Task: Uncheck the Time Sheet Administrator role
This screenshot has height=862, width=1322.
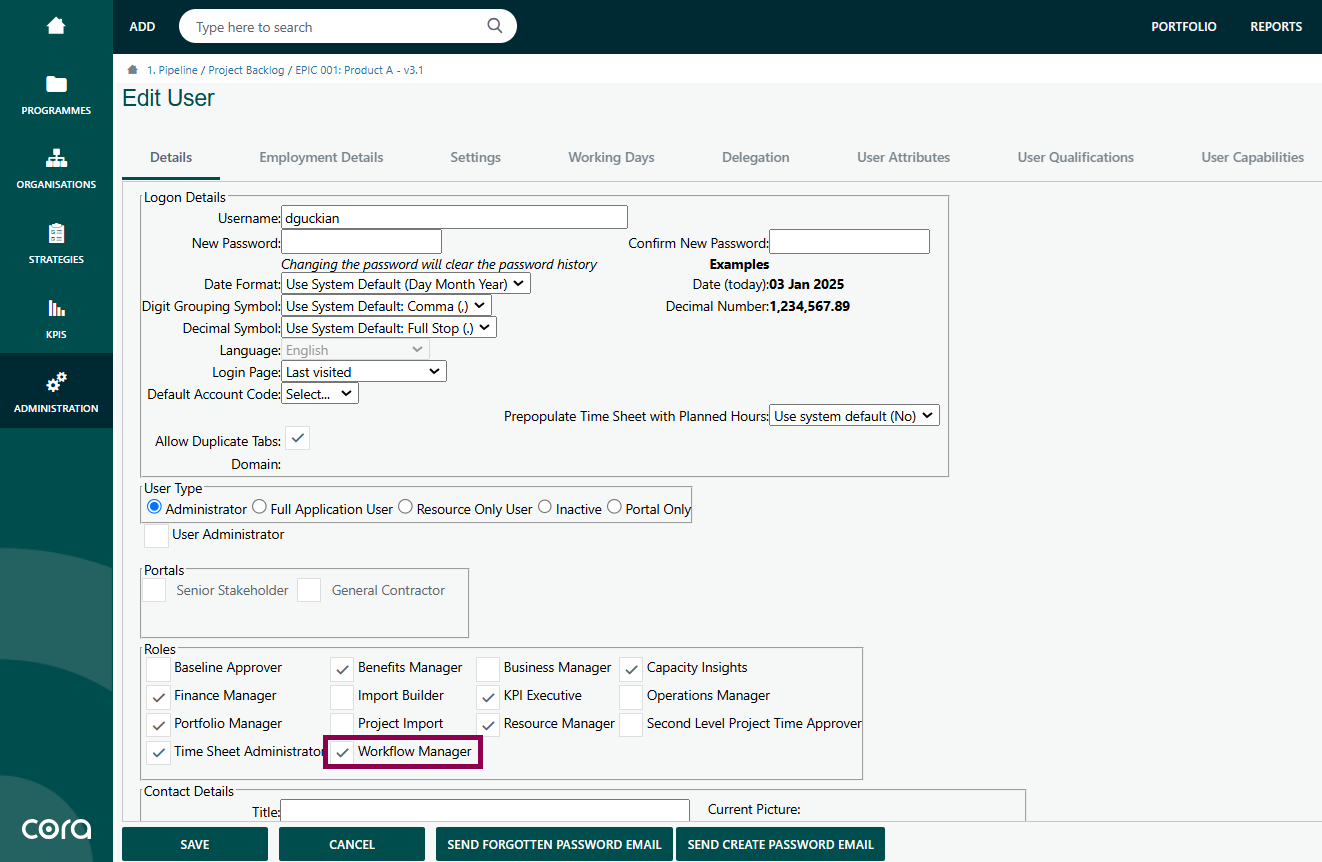Action: 158,753
